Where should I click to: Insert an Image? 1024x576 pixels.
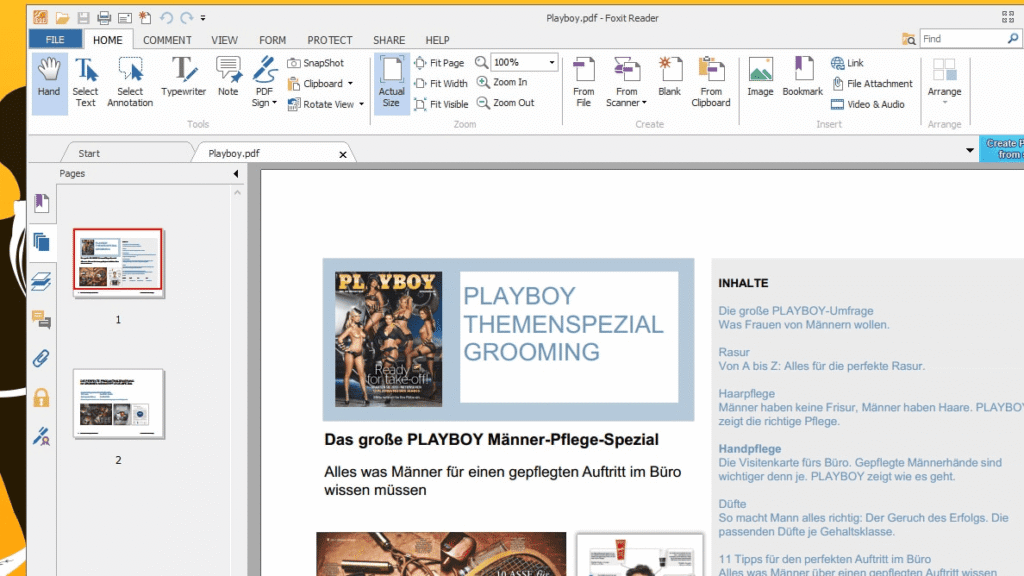(760, 77)
